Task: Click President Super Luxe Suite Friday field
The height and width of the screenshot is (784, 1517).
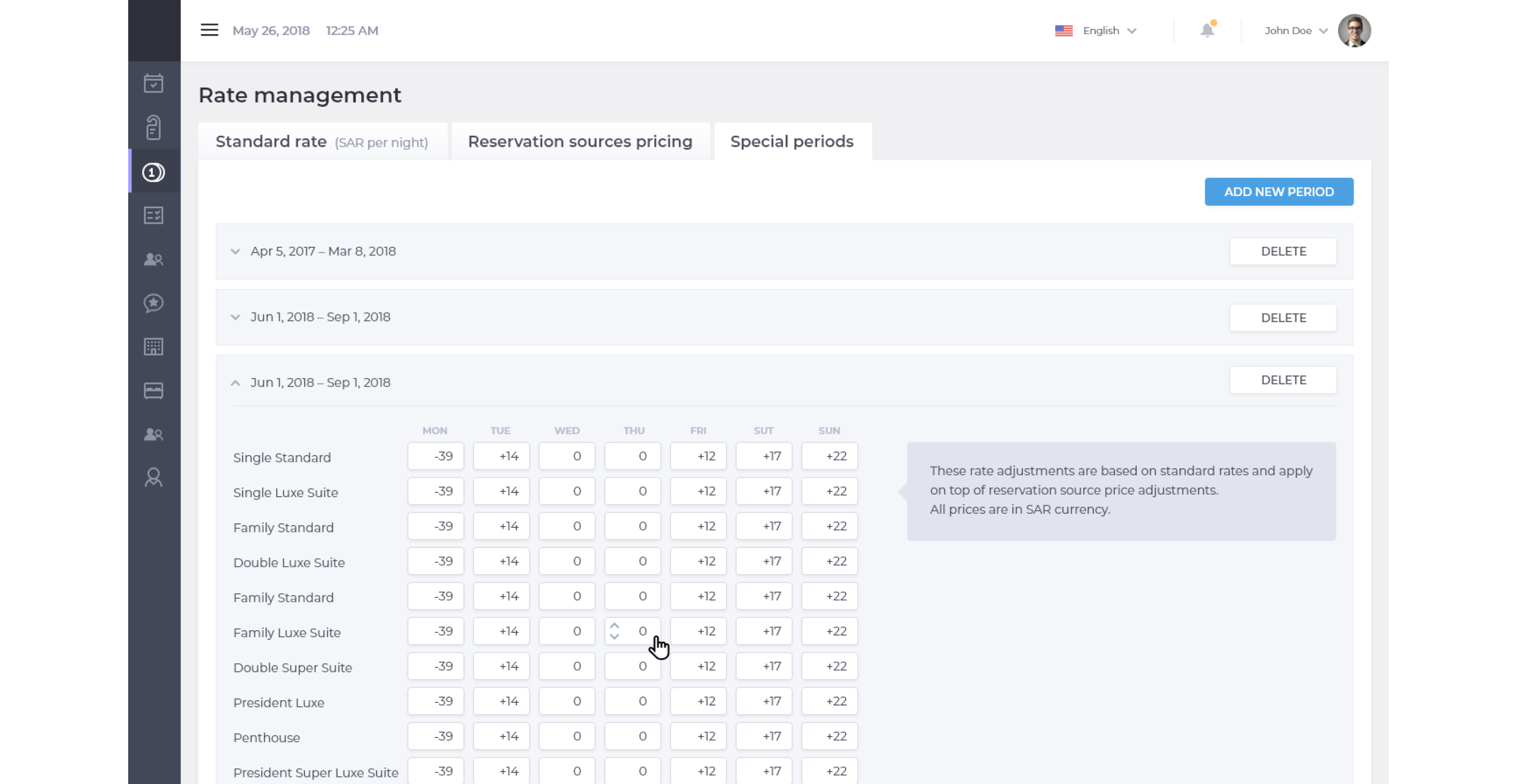Action: 698,771
